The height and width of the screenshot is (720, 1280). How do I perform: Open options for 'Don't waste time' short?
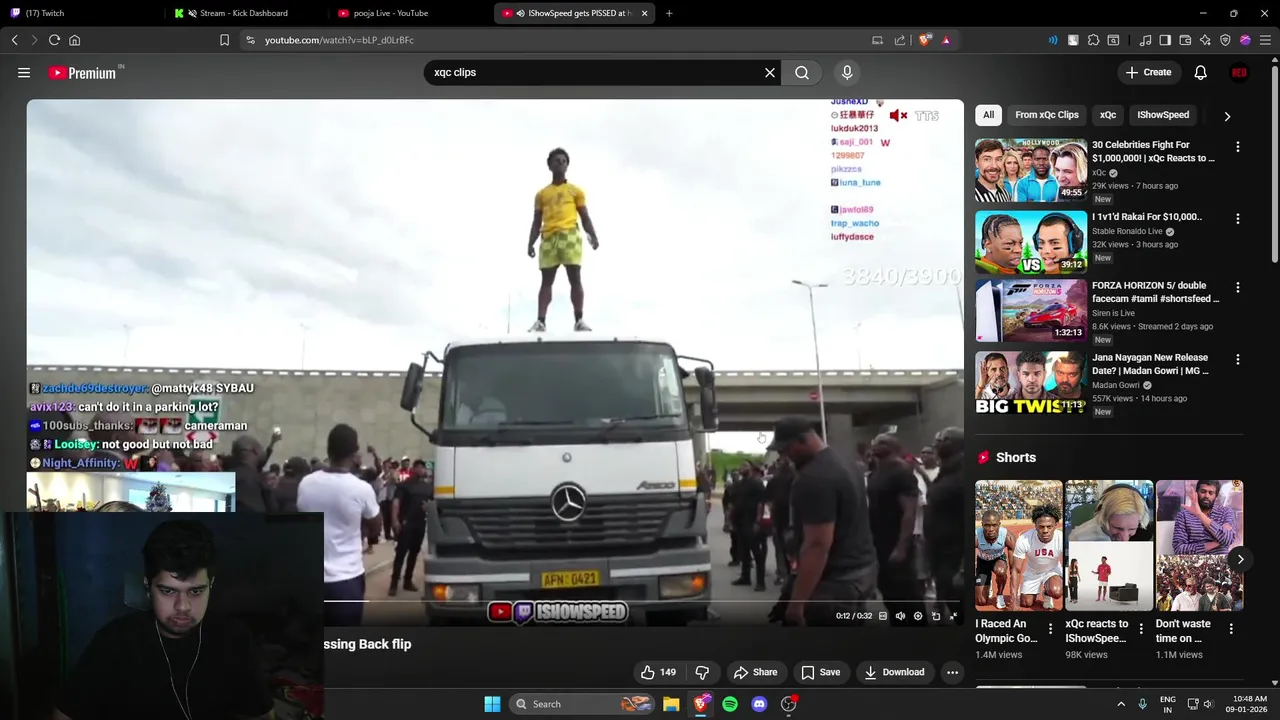tap(1231, 629)
